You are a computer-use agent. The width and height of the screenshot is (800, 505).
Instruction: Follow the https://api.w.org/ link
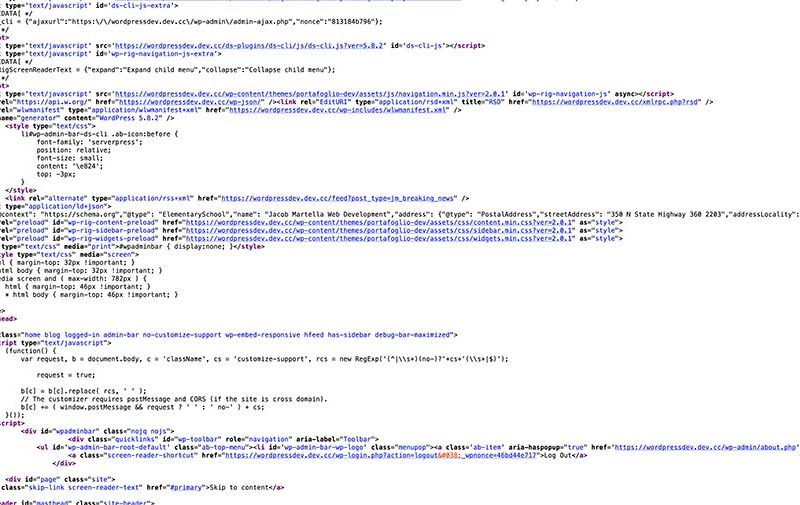pos(52,102)
